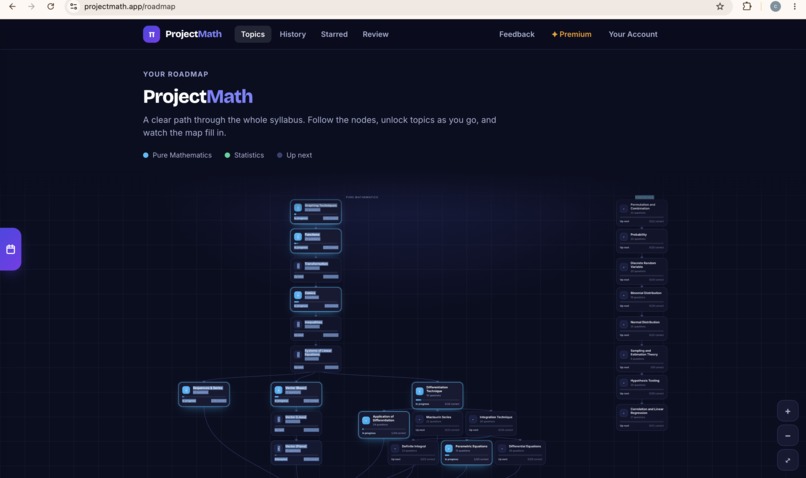
Task: Open the Definite Integral topic node
Action: click(x=413, y=452)
